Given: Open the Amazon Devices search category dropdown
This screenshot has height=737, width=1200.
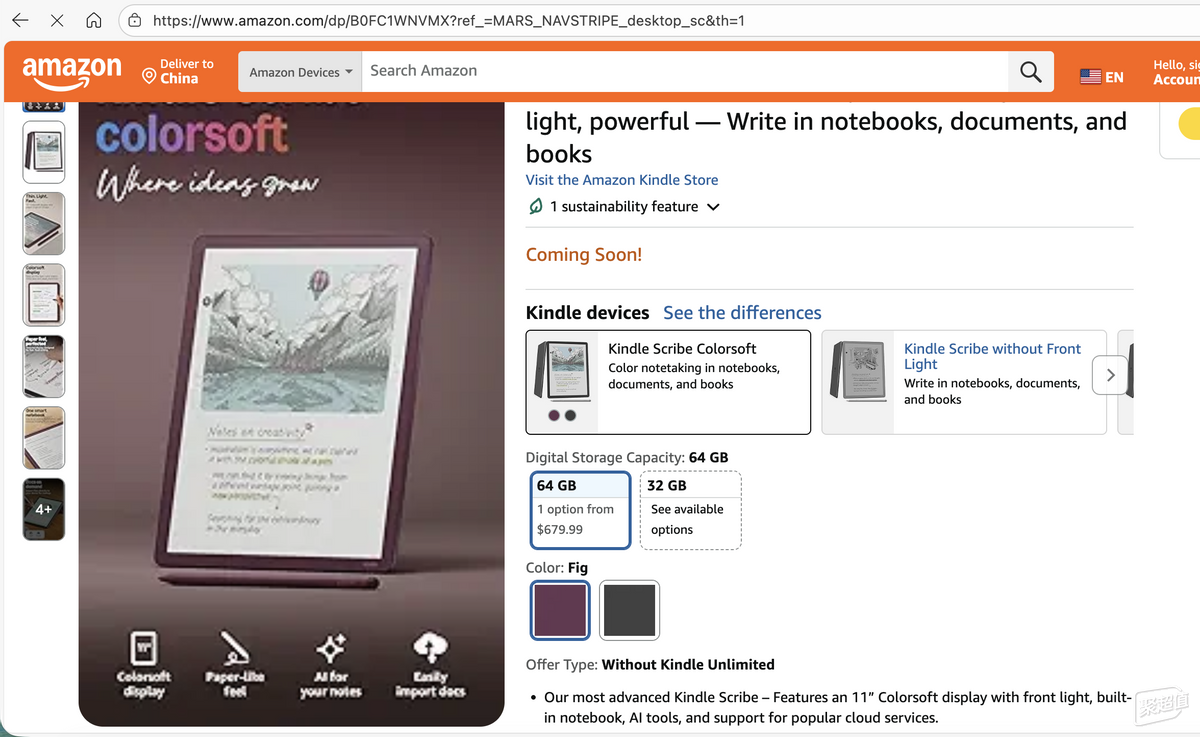Looking at the screenshot, I should (301, 72).
